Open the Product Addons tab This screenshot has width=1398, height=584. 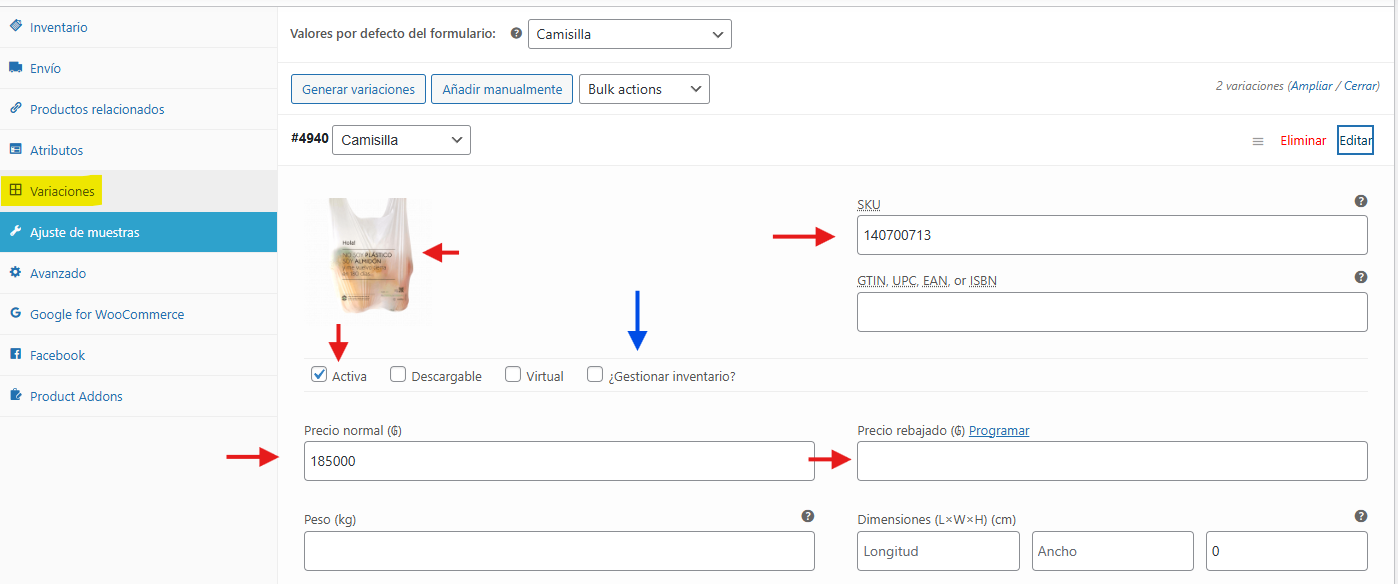pos(139,396)
